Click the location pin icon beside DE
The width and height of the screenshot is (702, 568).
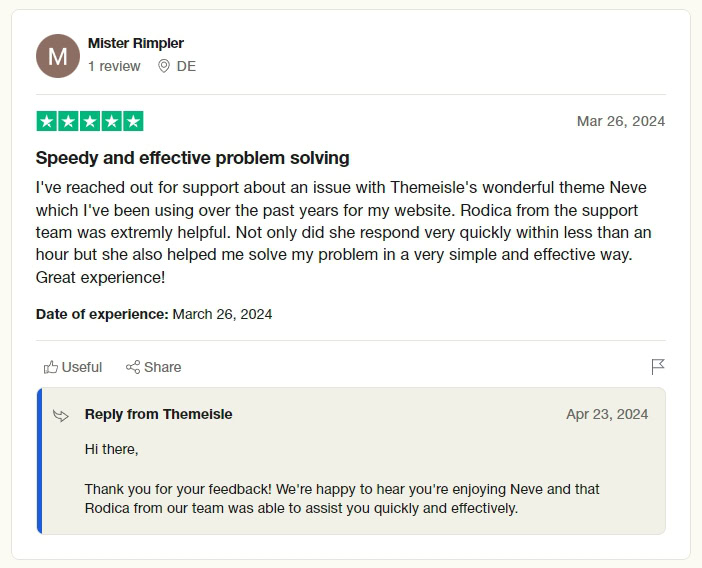(164, 66)
